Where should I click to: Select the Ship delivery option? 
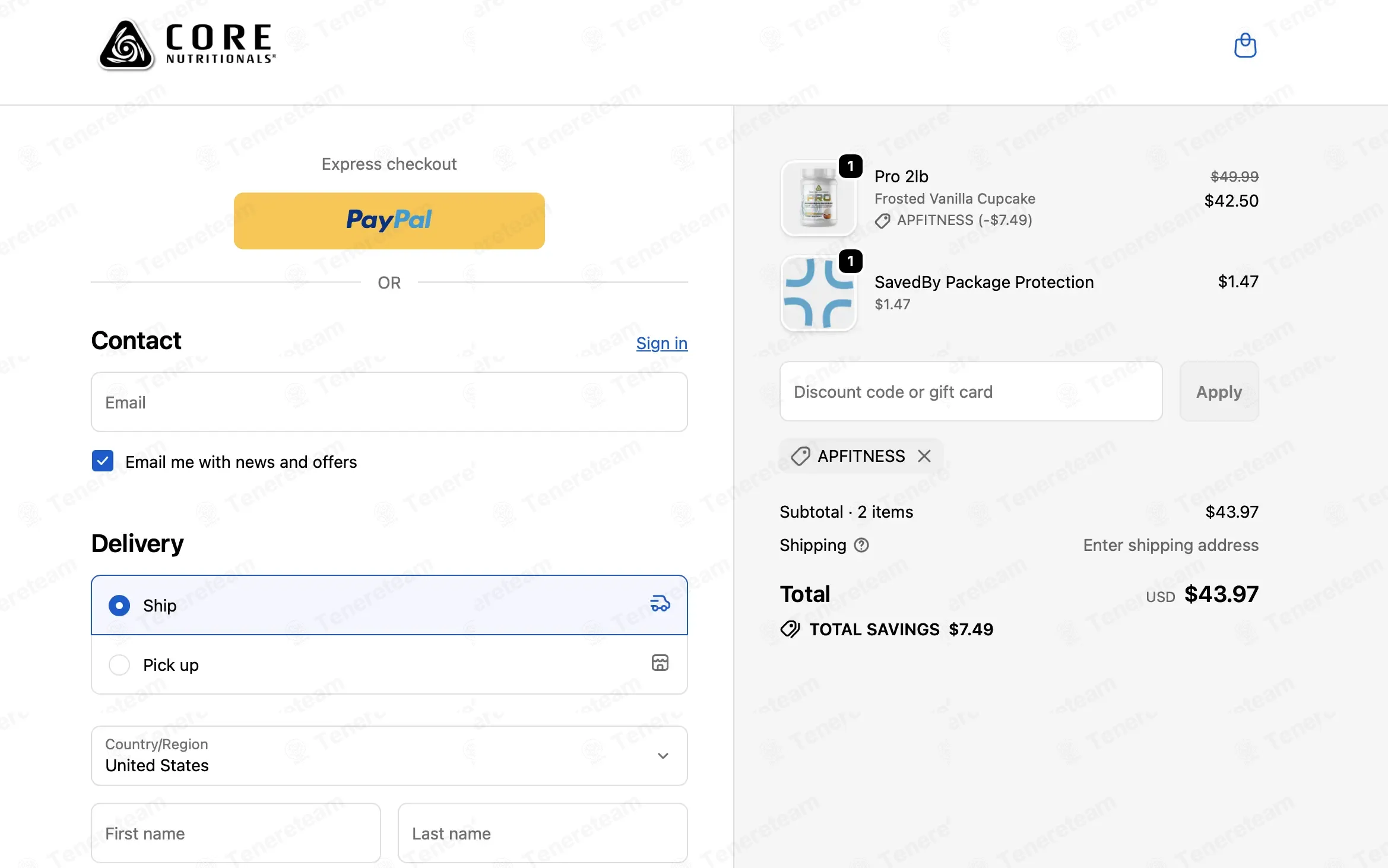coord(389,605)
